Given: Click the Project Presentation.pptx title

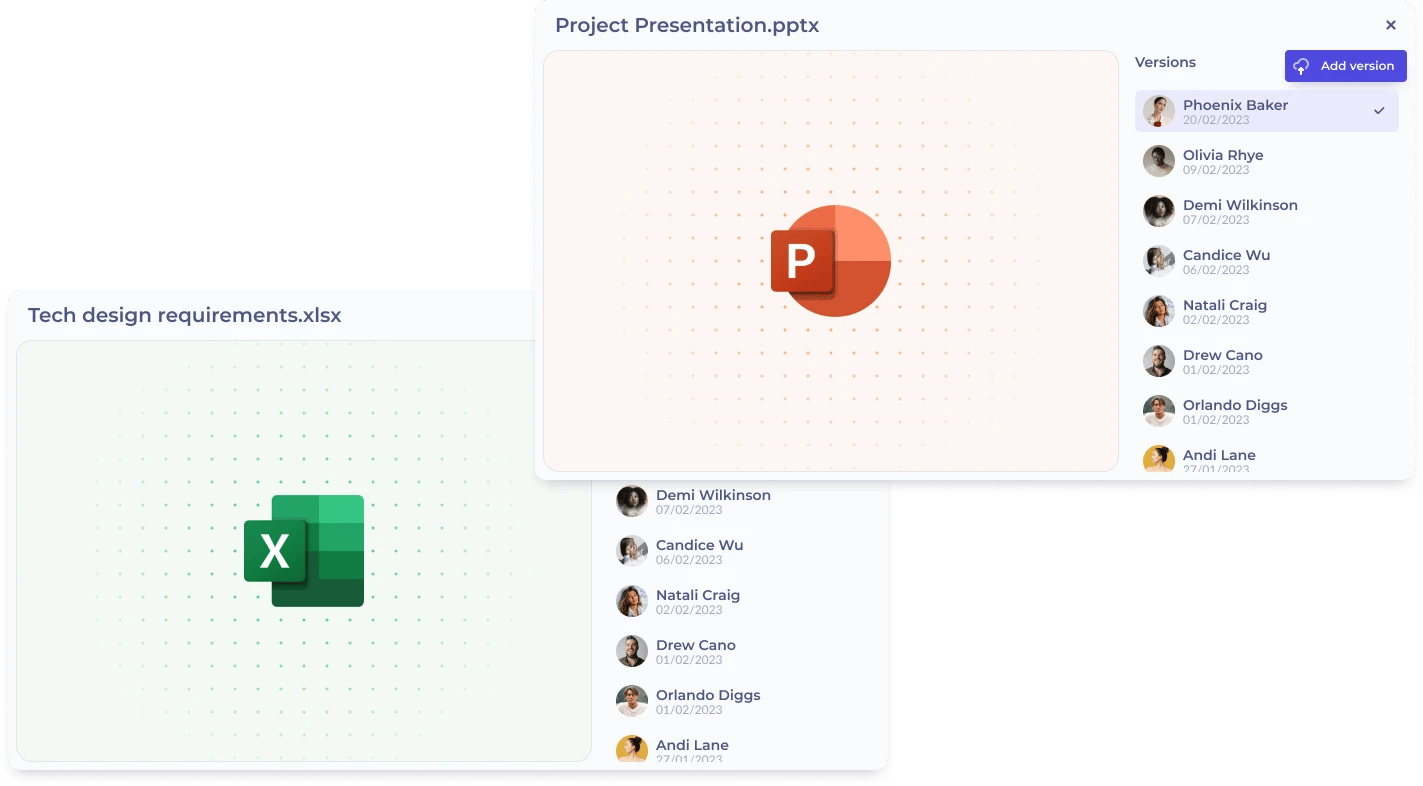Looking at the screenshot, I should click(x=687, y=26).
